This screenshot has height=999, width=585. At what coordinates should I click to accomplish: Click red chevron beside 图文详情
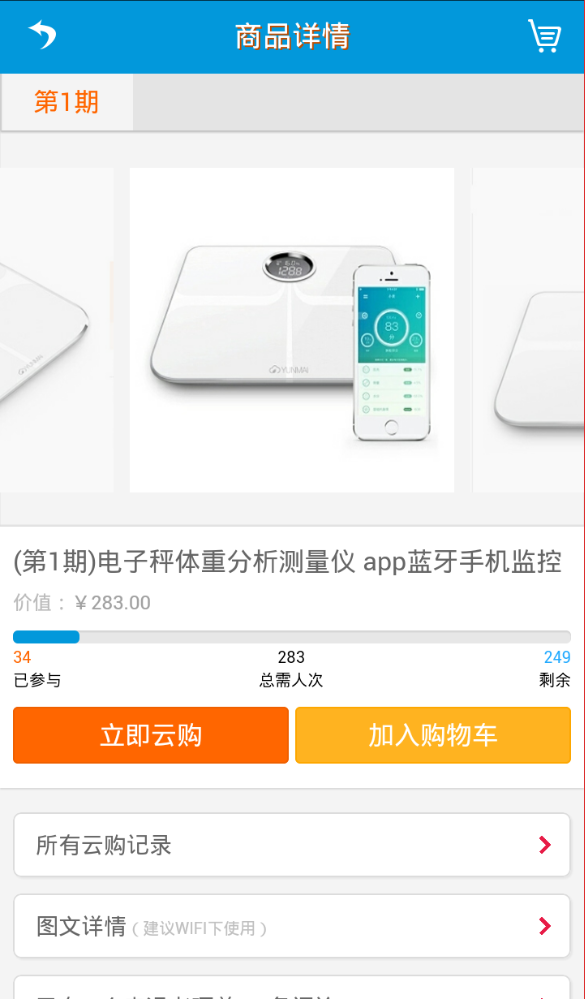[544, 926]
